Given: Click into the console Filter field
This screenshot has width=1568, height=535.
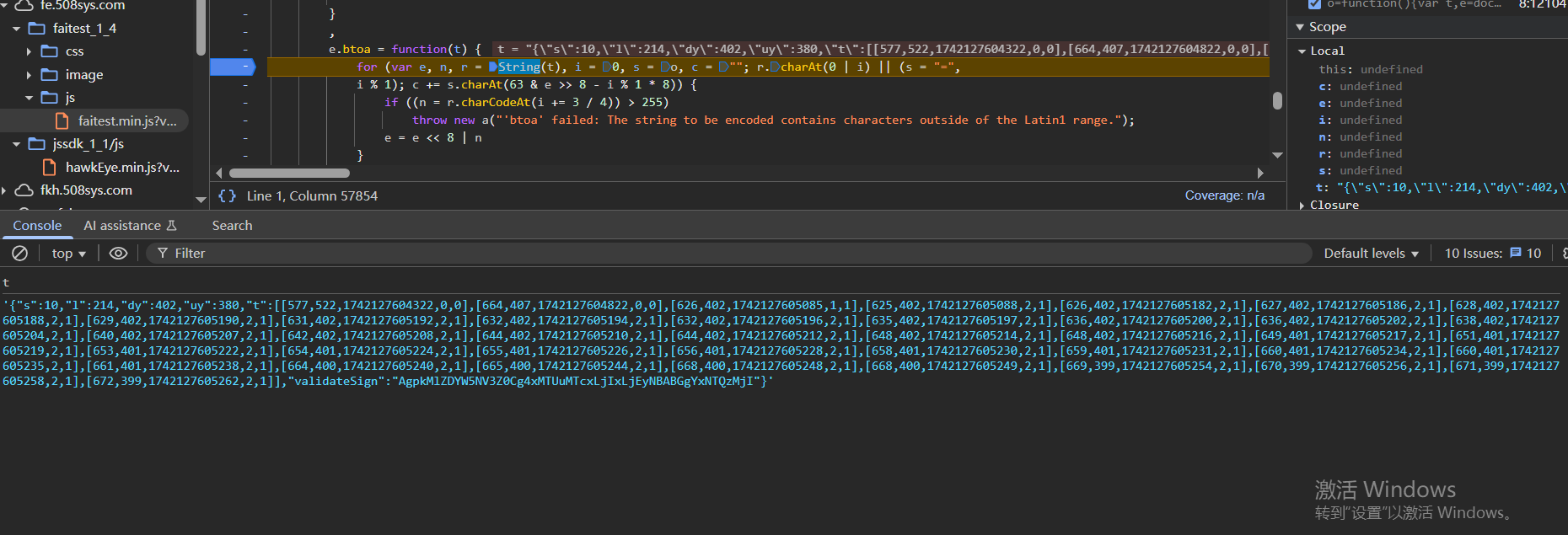Looking at the screenshot, I should [x=733, y=254].
